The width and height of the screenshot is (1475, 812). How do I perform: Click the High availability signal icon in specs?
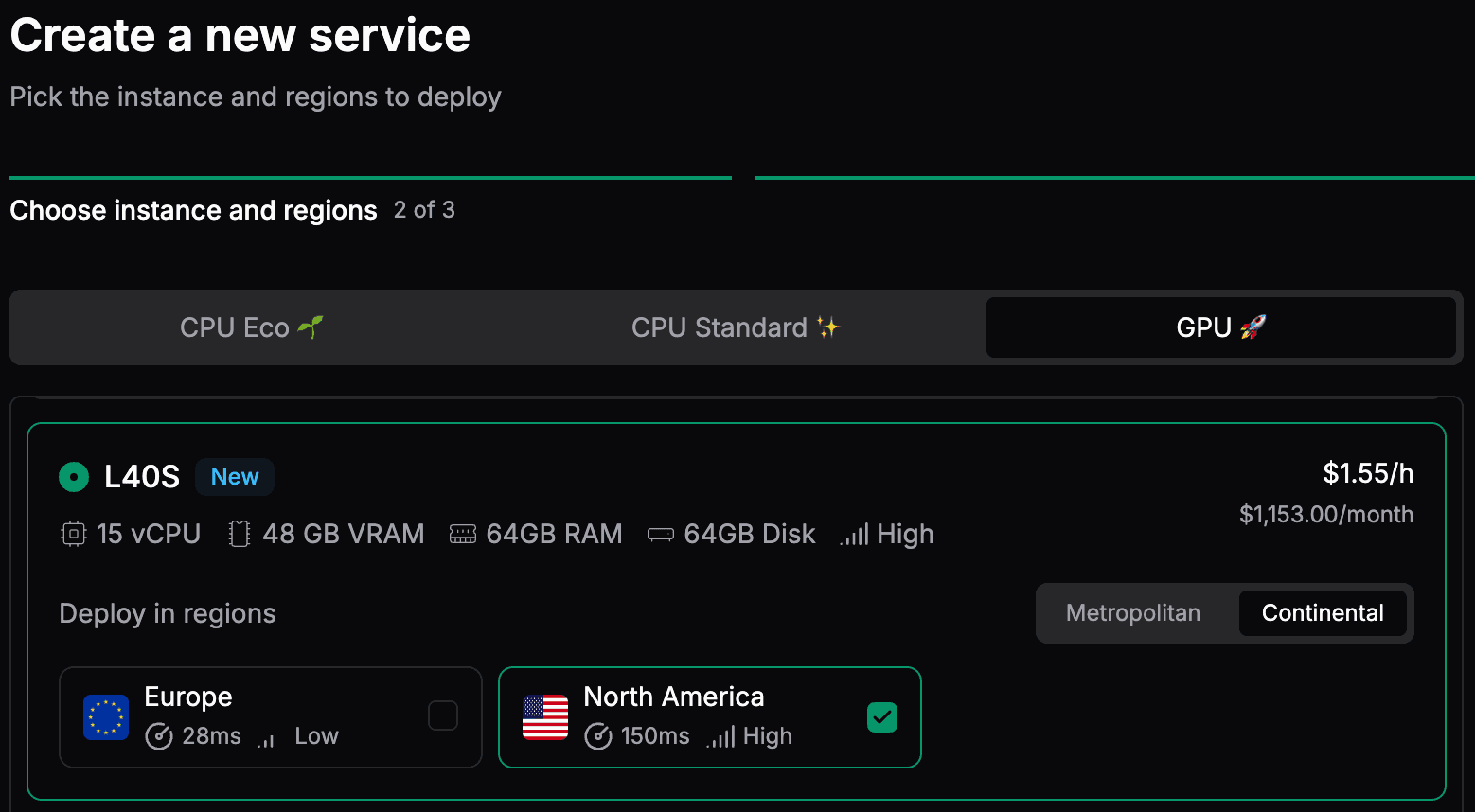[854, 536]
